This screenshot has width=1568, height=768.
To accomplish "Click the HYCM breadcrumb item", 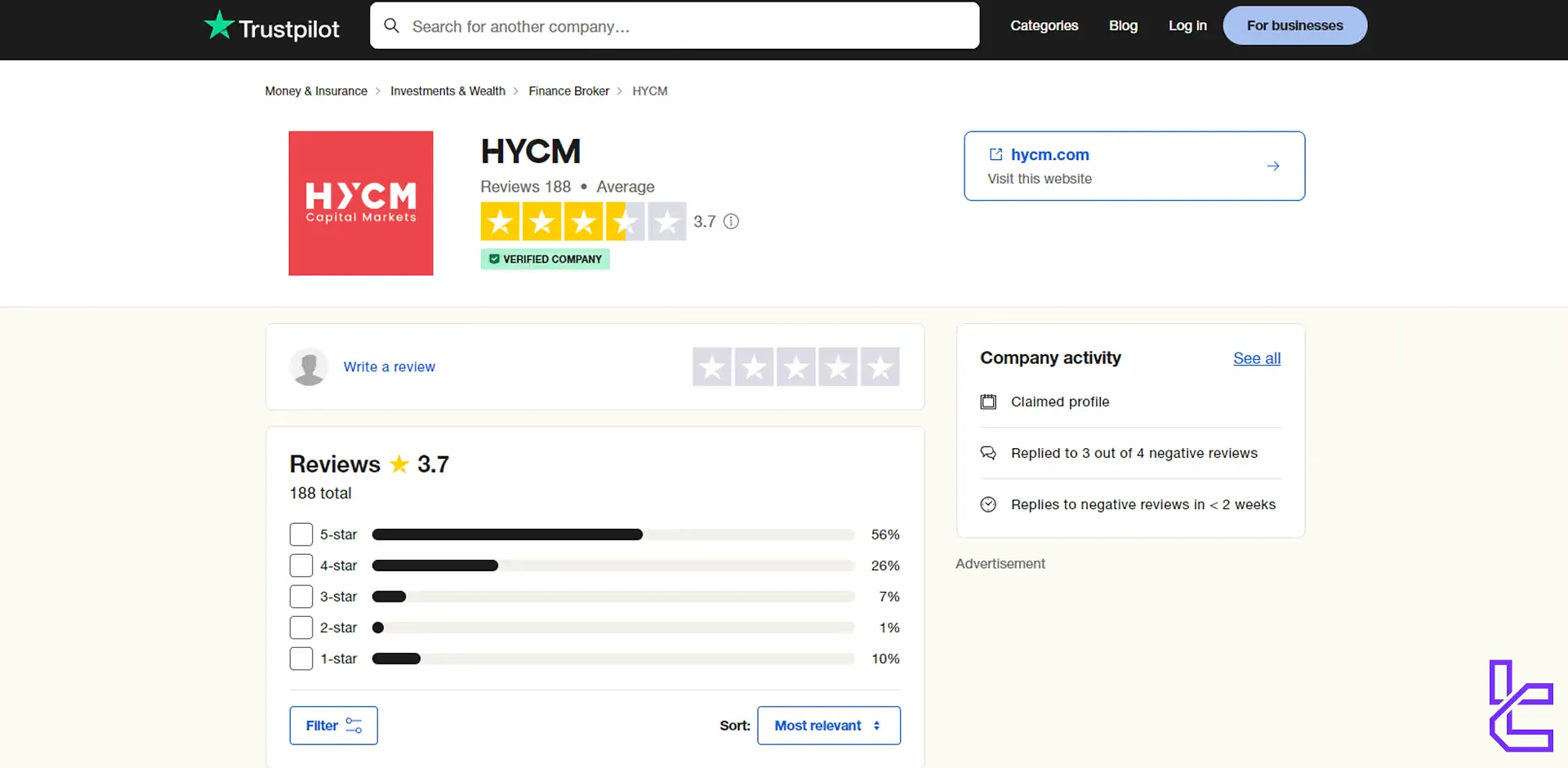I will coord(650,91).
